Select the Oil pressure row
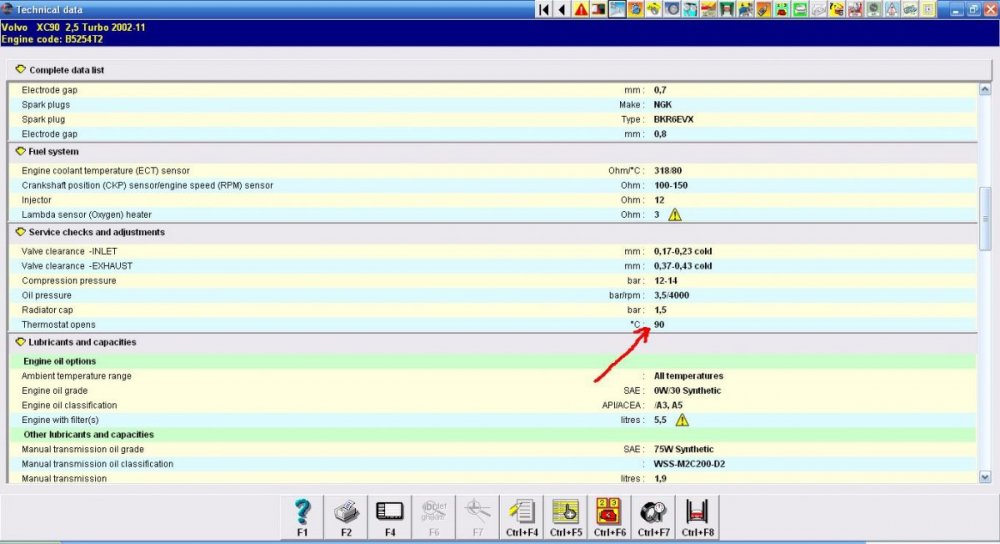Viewport: 1000px width, 544px height. point(492,295)
